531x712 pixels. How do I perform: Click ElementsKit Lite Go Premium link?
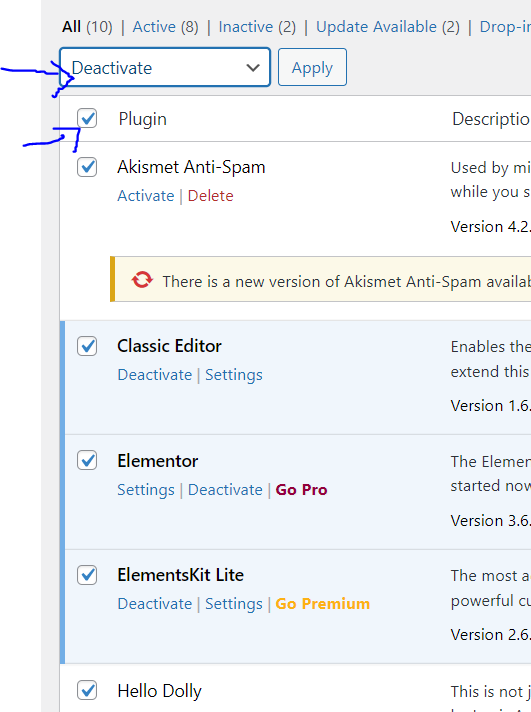(323, 603)
